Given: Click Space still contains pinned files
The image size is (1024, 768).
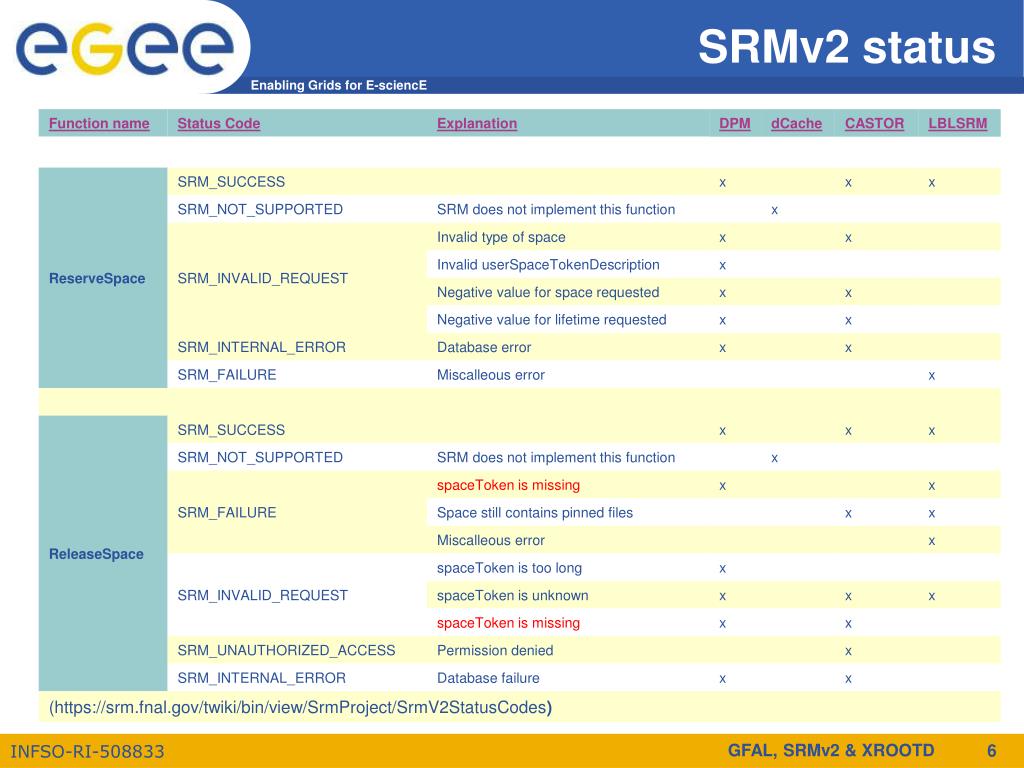Looking at the screenshot, I should [535, 513].
